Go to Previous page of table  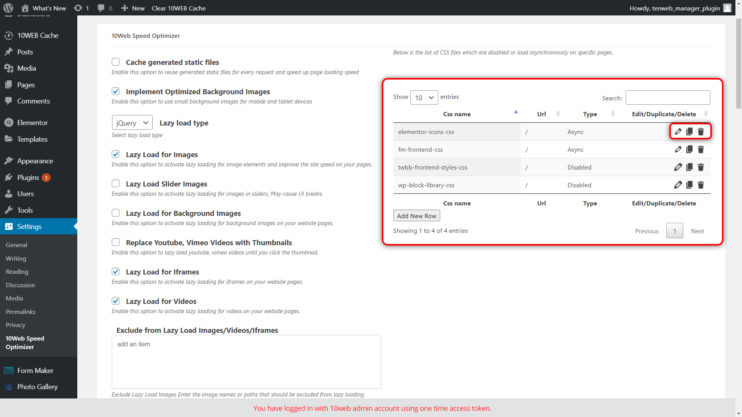point(646,231)
